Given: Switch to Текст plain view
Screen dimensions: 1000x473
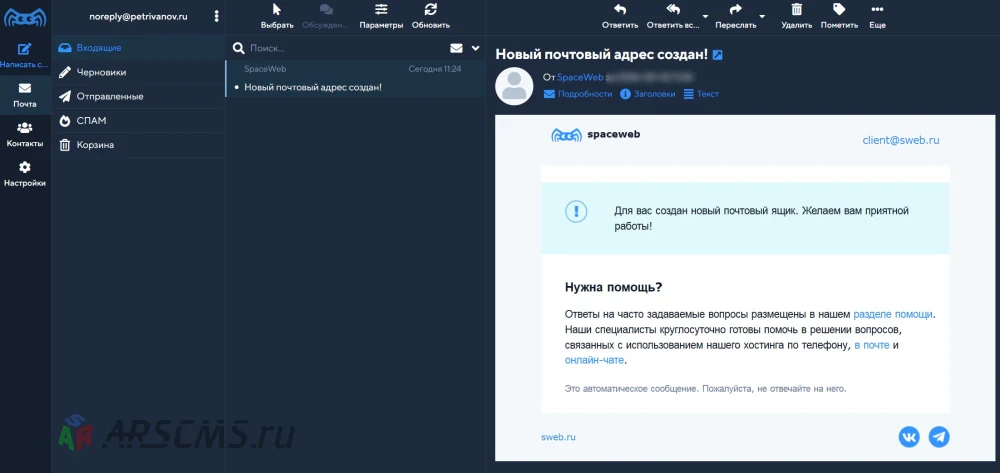Looking at the screenshot, I should 701,94.
